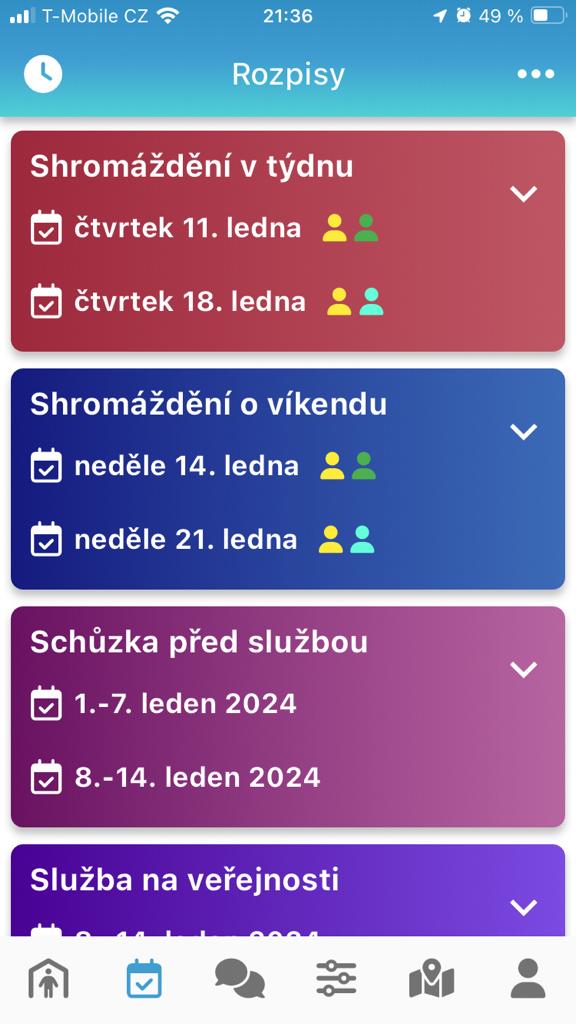Open čtvrtek 18. ledna schedule entry
Viewport: 576px width, 1024px height.
[x=190, y=302]
